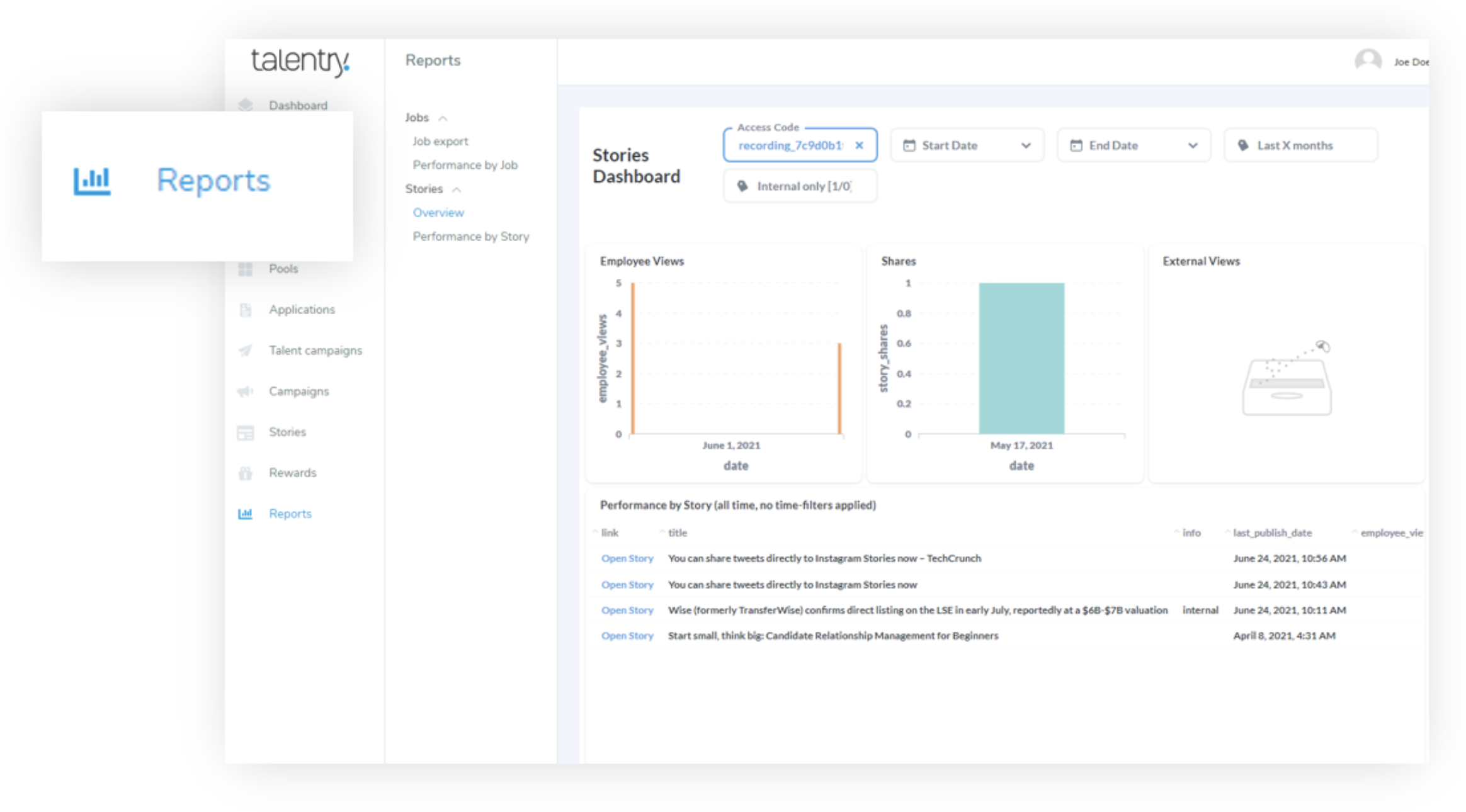1466x812 pixels.
Task: Sort table by last_publish_date column
Action: tap(1271, 533)
